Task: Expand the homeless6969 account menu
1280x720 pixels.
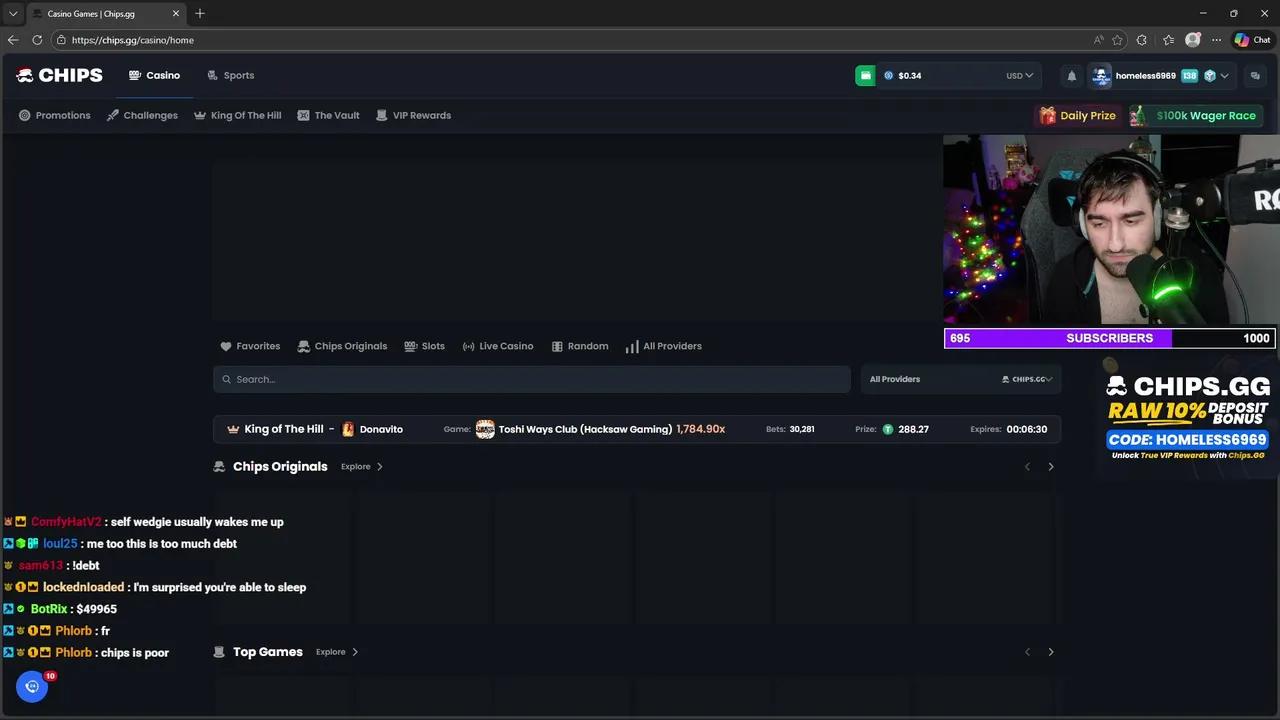Action: (x=1224, y=75)
